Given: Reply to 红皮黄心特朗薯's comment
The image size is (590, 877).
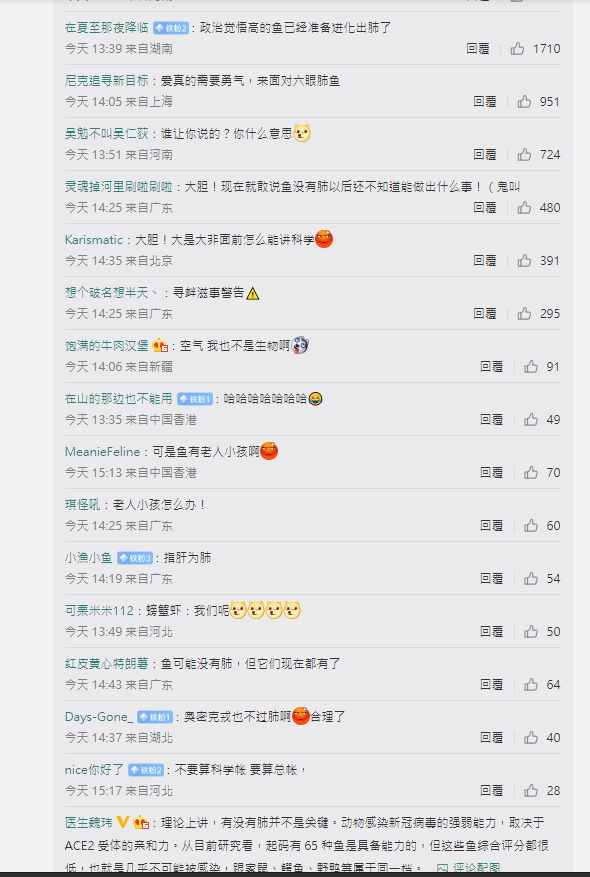Looking at the screenshot, I should (492, 685).
